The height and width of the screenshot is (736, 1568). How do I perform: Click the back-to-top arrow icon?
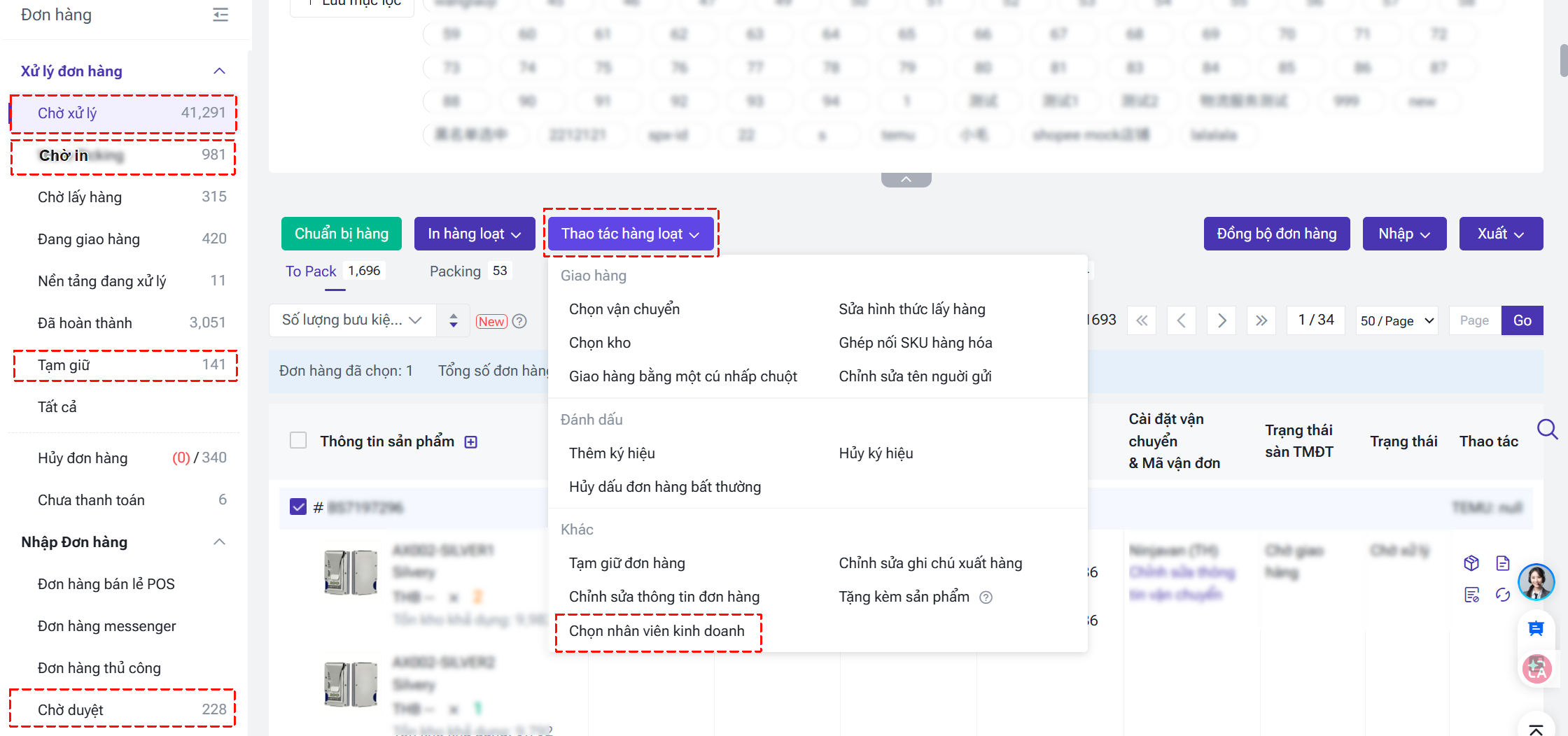point(1536,728)
